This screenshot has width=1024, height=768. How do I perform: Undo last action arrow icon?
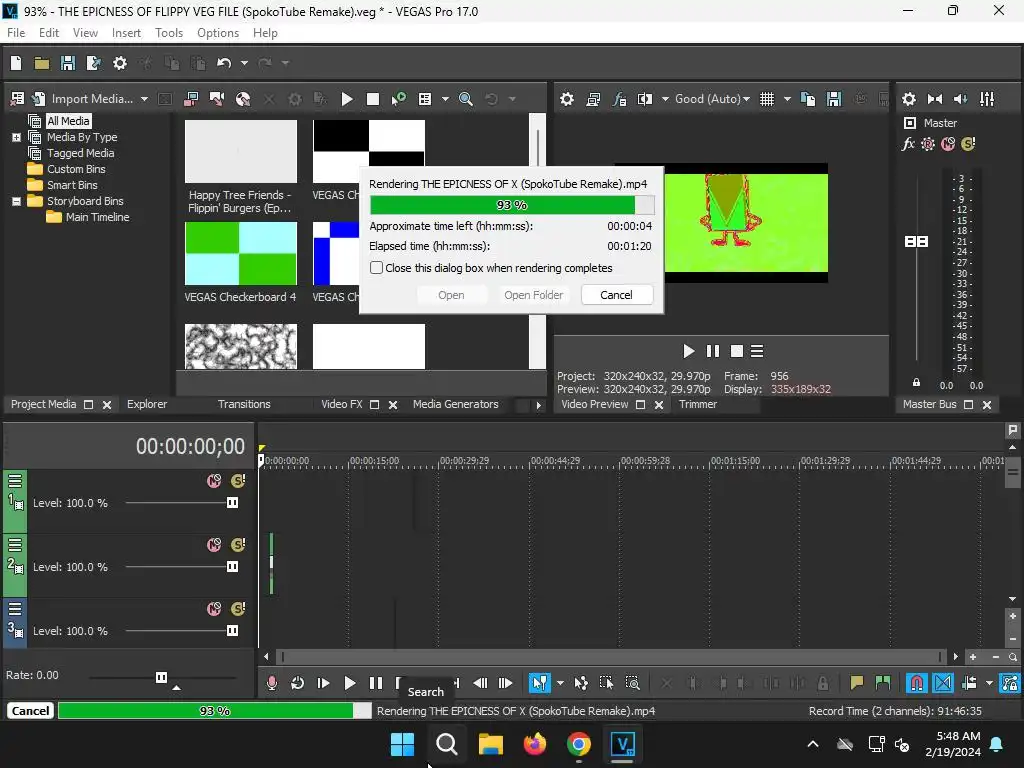224,63
